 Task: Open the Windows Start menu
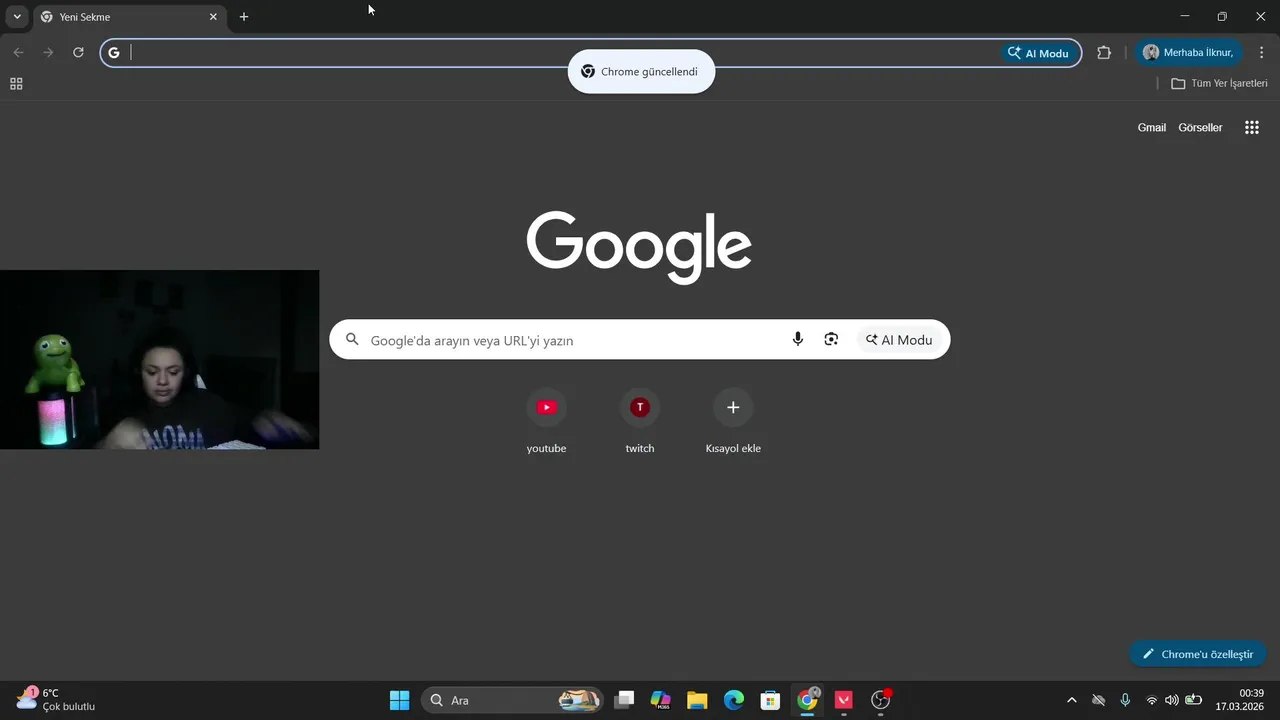pos(399,700)
